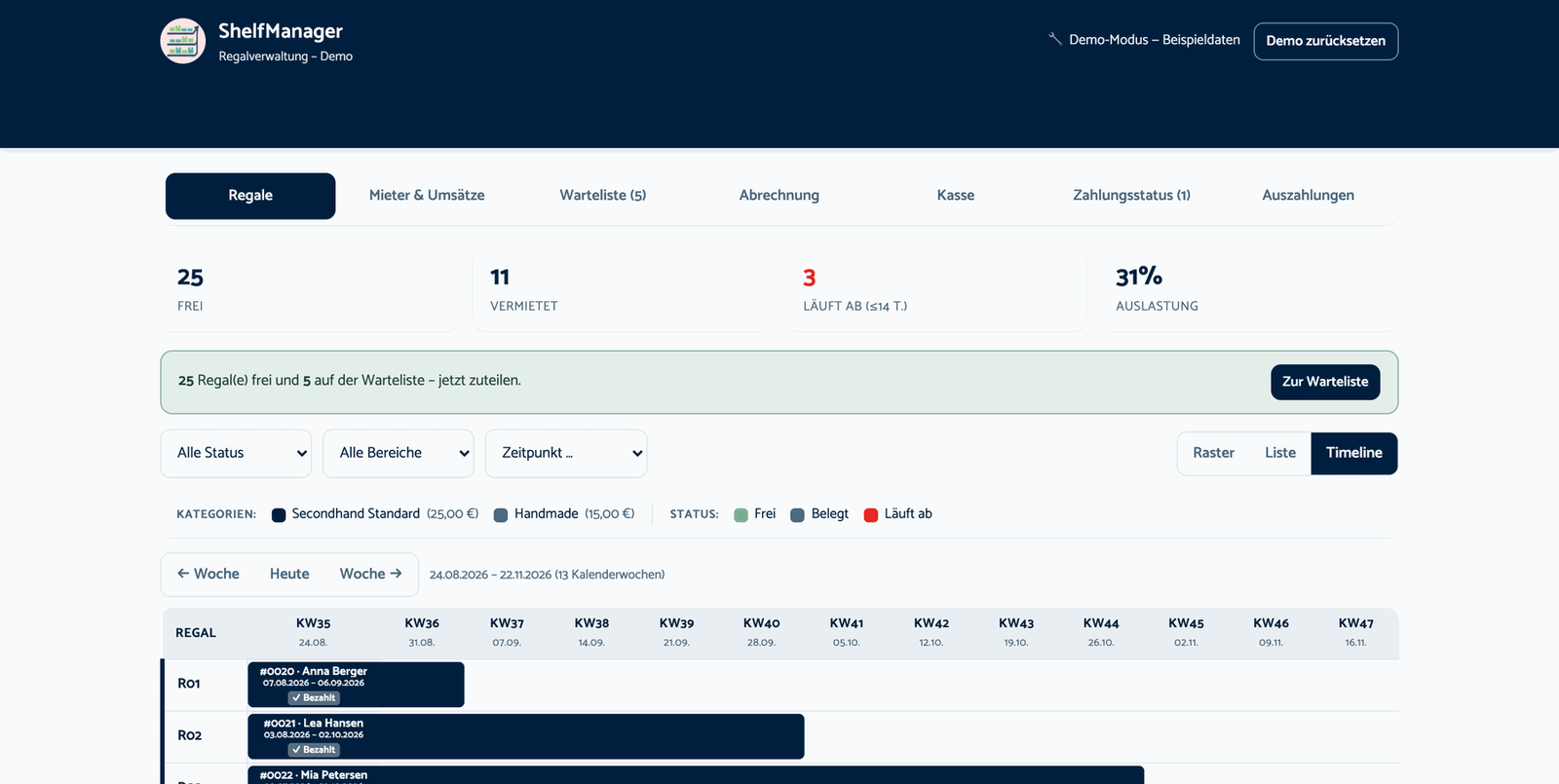Screen dimensions: 1559x784
Task: Click the ShelfManager logo icon
Action: 183,41
